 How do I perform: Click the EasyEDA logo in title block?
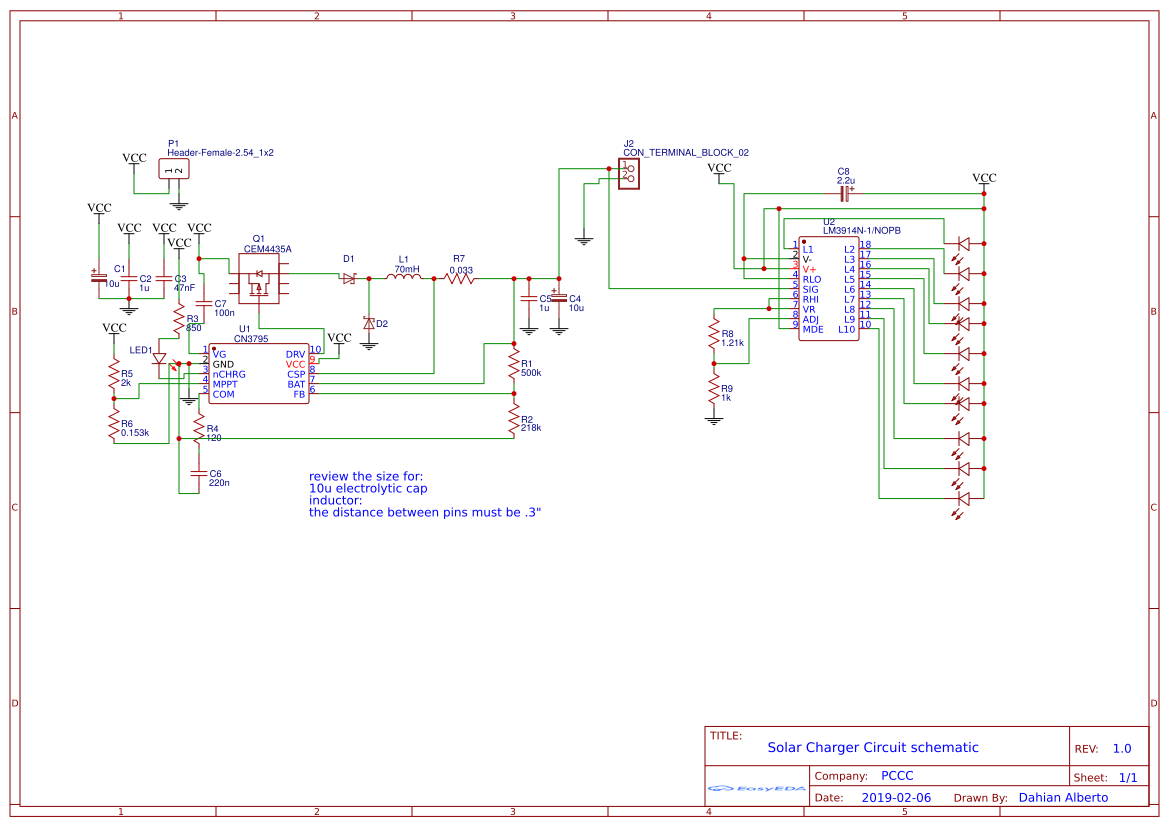coord(756,788)
